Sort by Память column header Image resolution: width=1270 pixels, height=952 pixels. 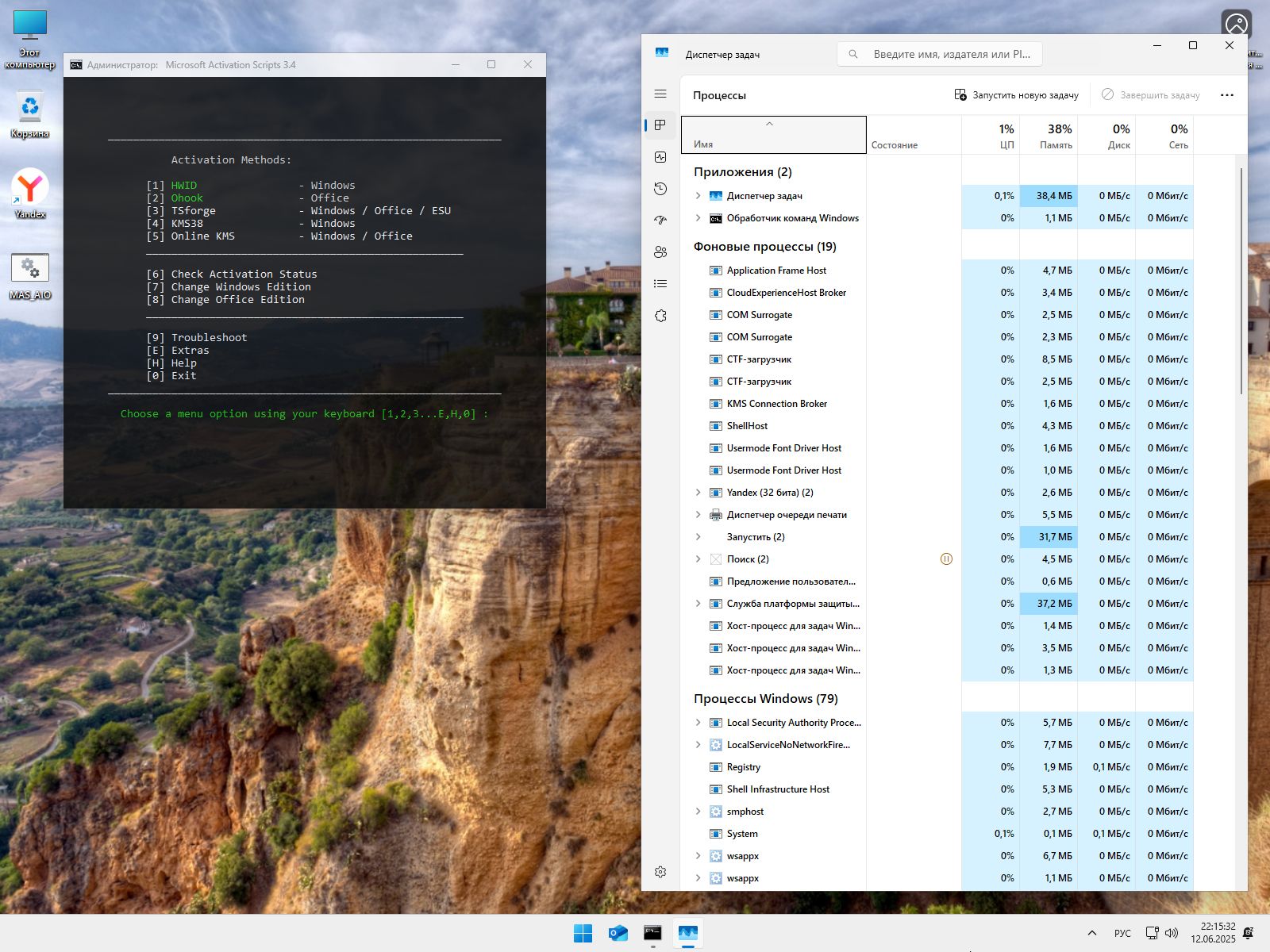pyautogui.click(x=1049, y=135)
